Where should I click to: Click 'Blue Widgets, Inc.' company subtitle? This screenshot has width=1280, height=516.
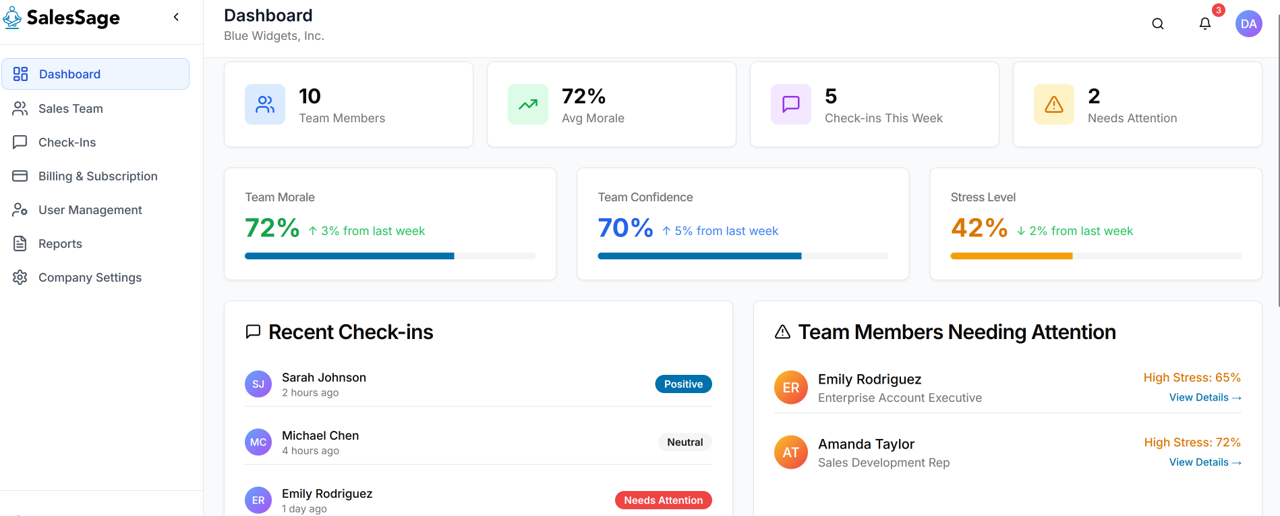click(274, 36)
